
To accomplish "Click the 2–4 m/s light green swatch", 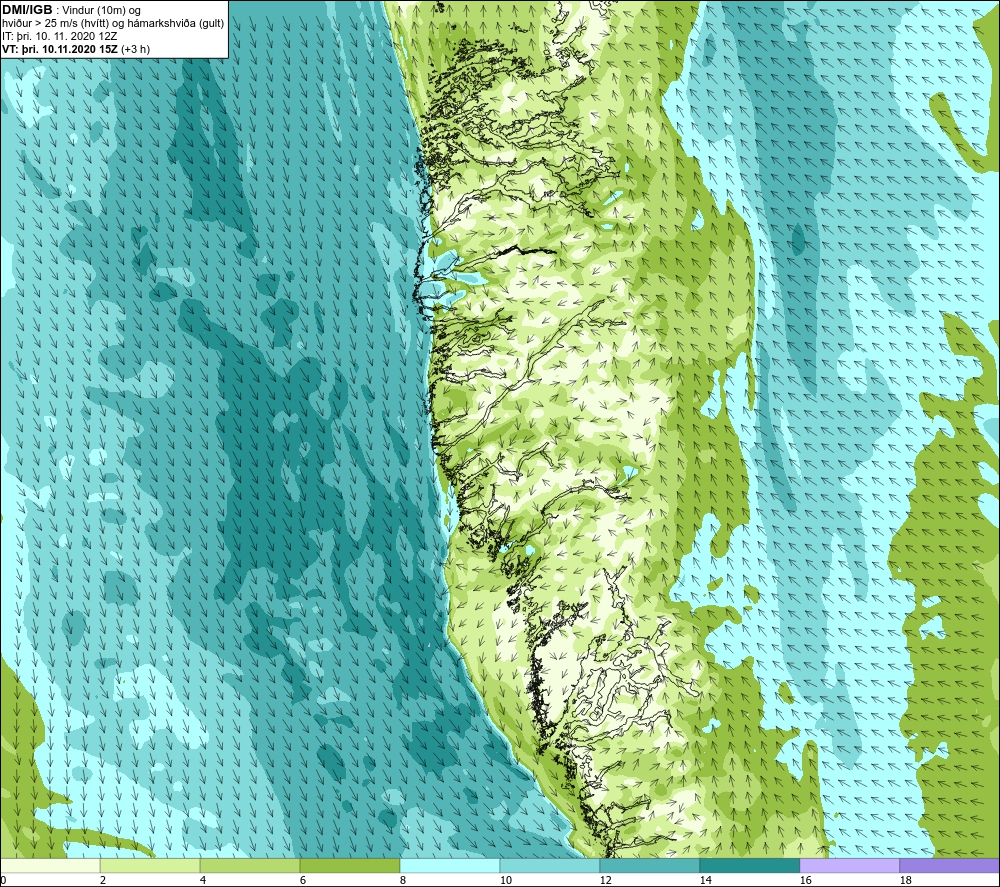I will click(x=150, y=865).
